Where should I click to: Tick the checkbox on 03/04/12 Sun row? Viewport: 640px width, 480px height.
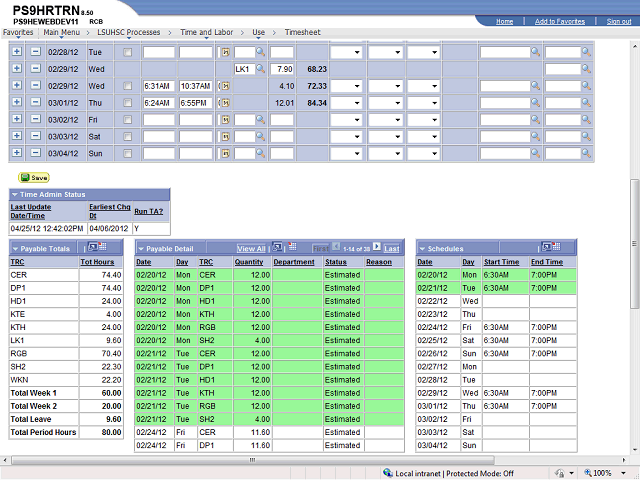[128, 153]
